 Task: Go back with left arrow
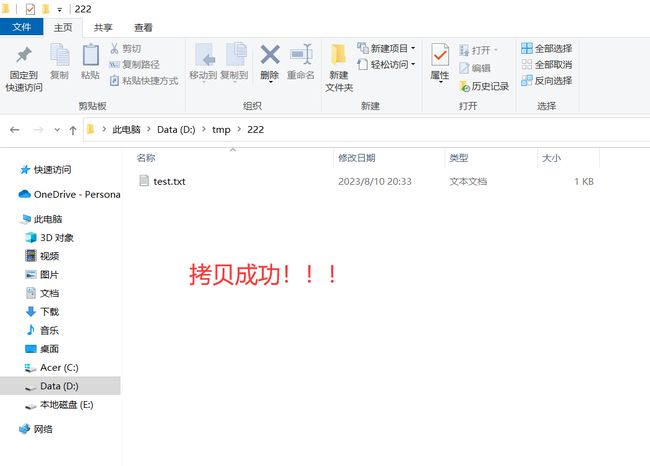pyautogui.click(x=15, y=130)
